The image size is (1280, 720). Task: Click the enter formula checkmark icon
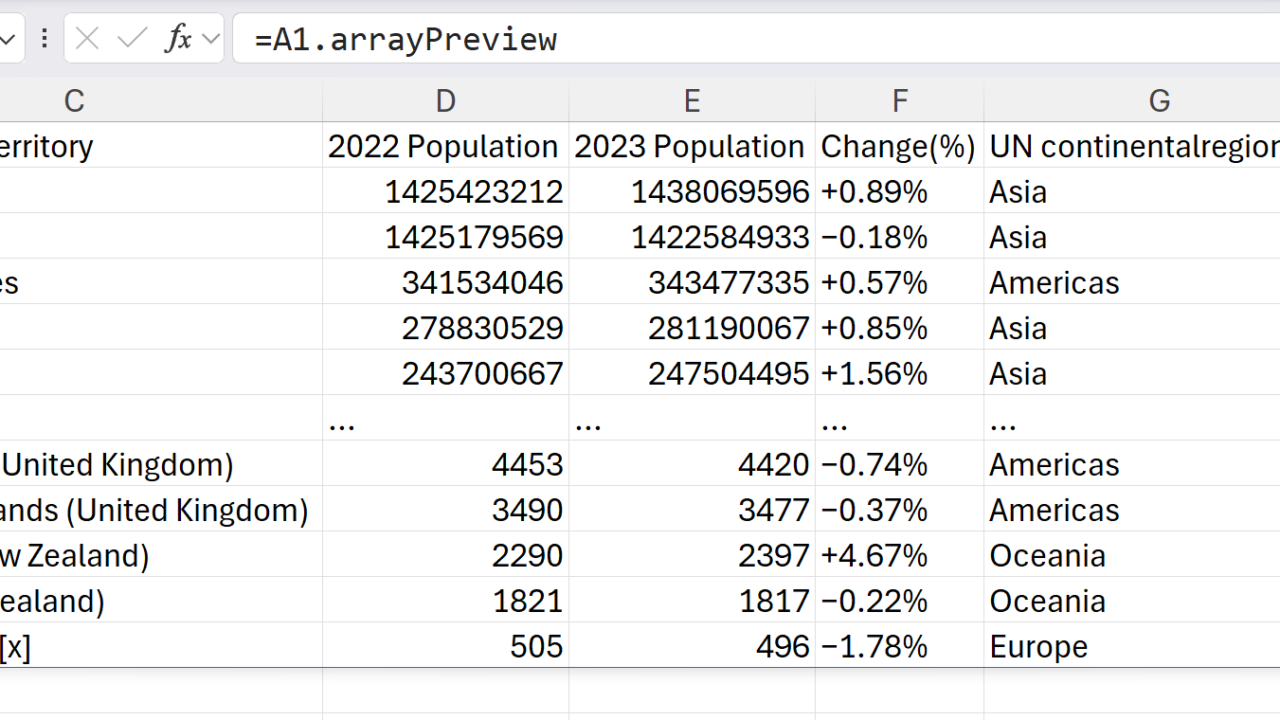click(132, 39)
